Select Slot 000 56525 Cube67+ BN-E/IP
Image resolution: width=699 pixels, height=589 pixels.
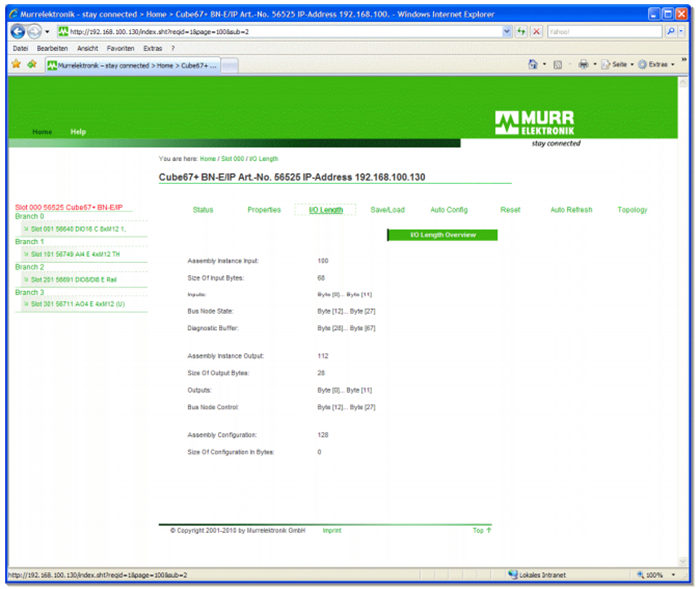[69, 207]
